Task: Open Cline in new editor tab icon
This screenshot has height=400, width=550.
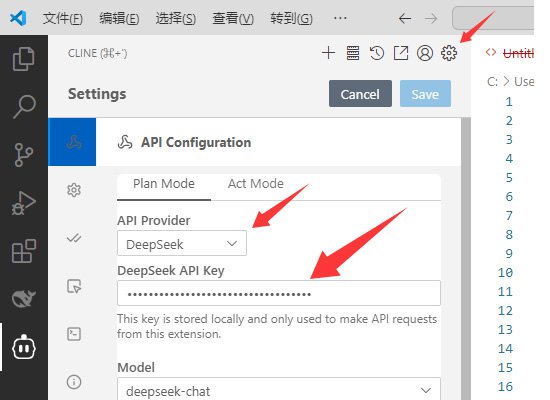Action: pyautogui.click(x=401, y=53)
